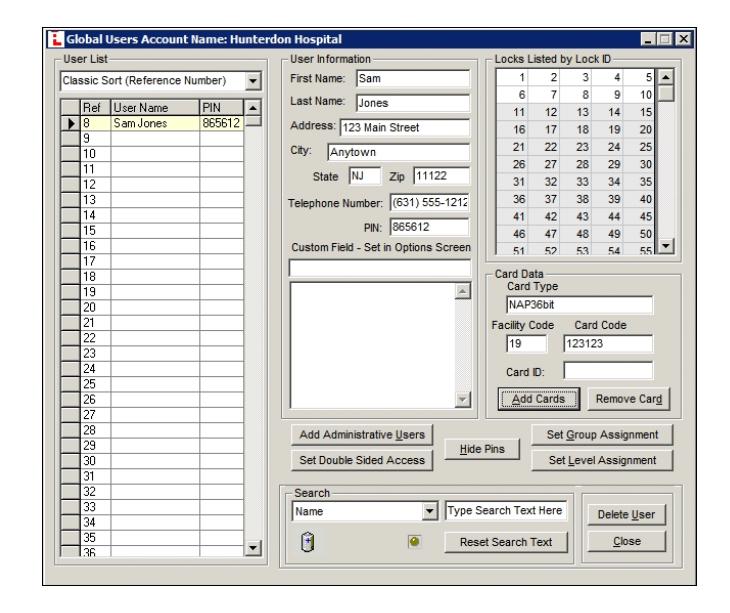Click the User Name column header
730x613 pixels.
(155, 108)
